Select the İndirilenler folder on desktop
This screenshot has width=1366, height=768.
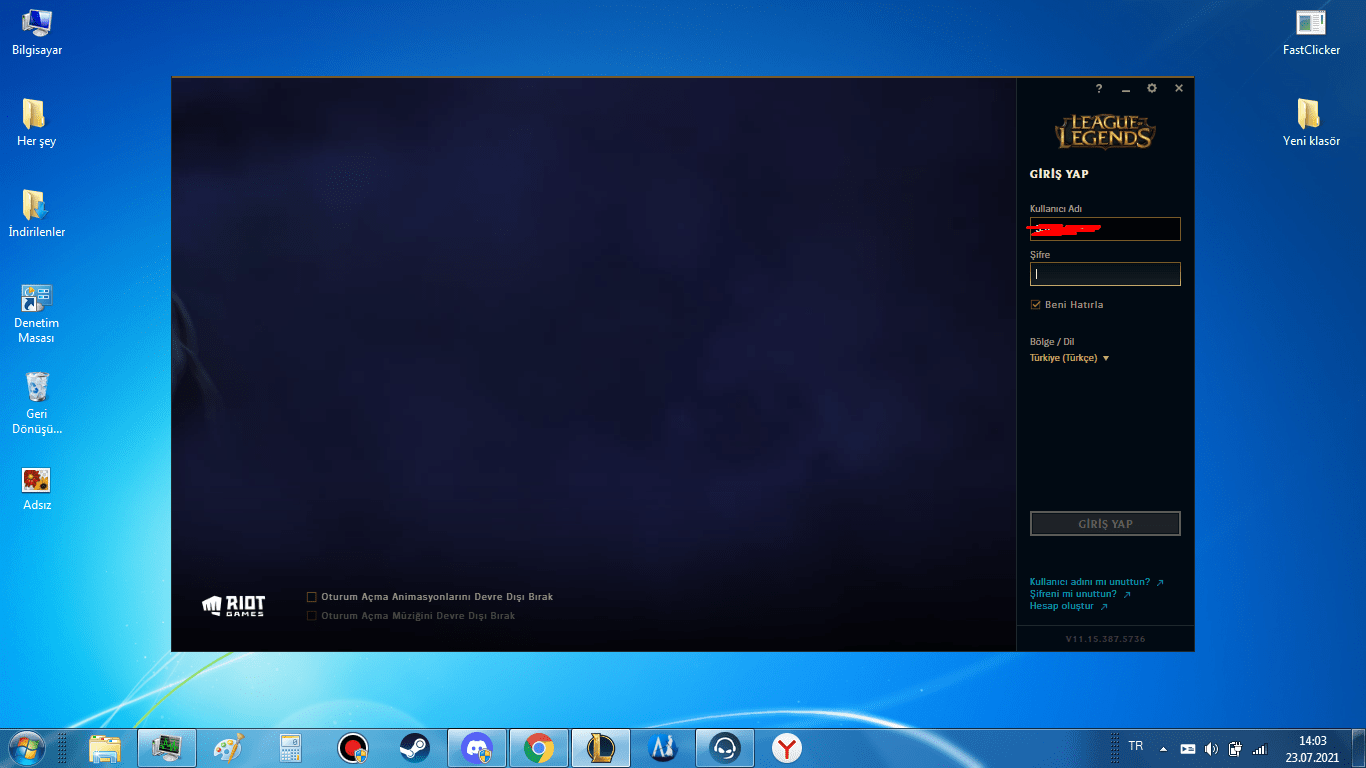click(37, 213)
